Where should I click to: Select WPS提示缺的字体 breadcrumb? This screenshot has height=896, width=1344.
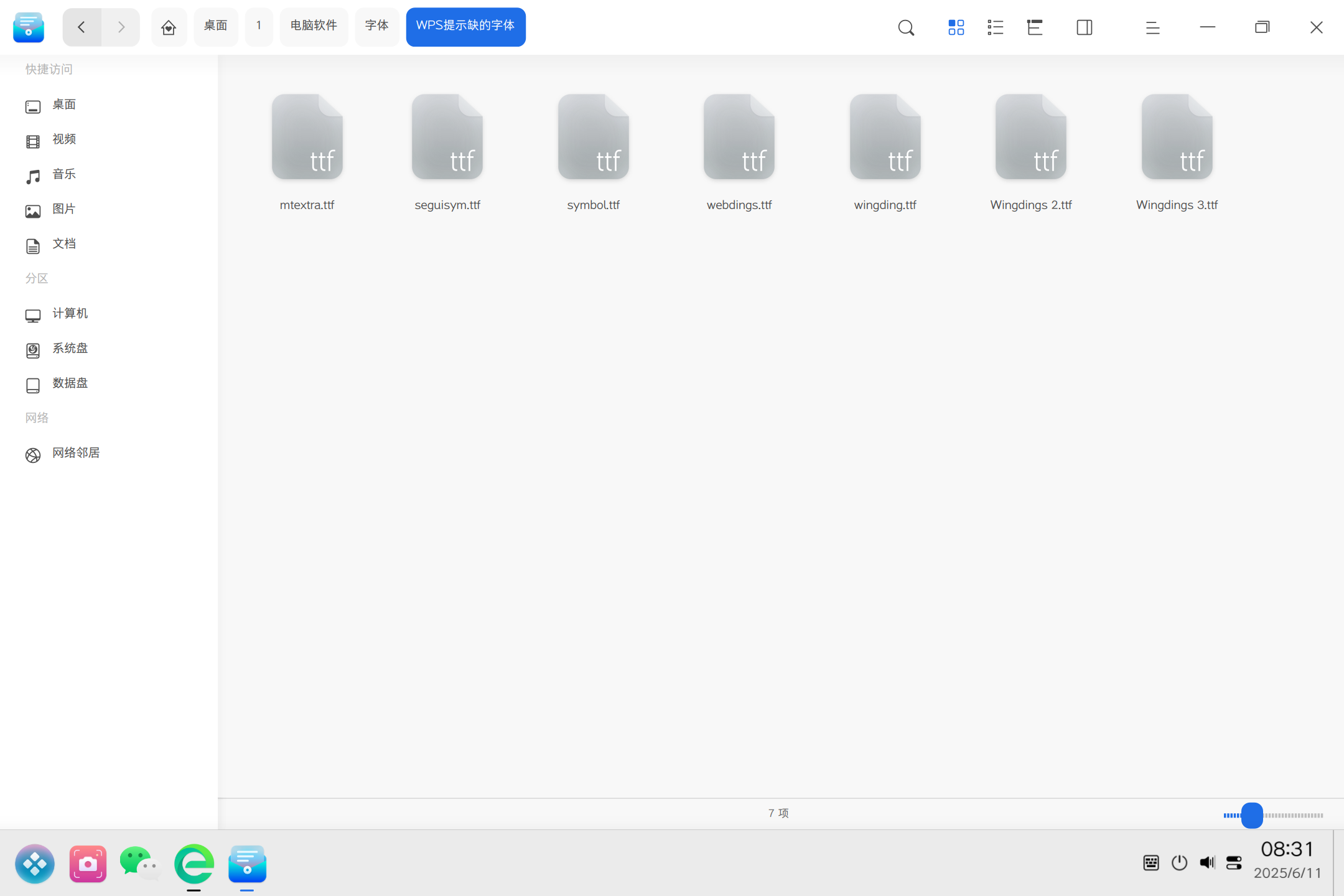coord(465,27)
